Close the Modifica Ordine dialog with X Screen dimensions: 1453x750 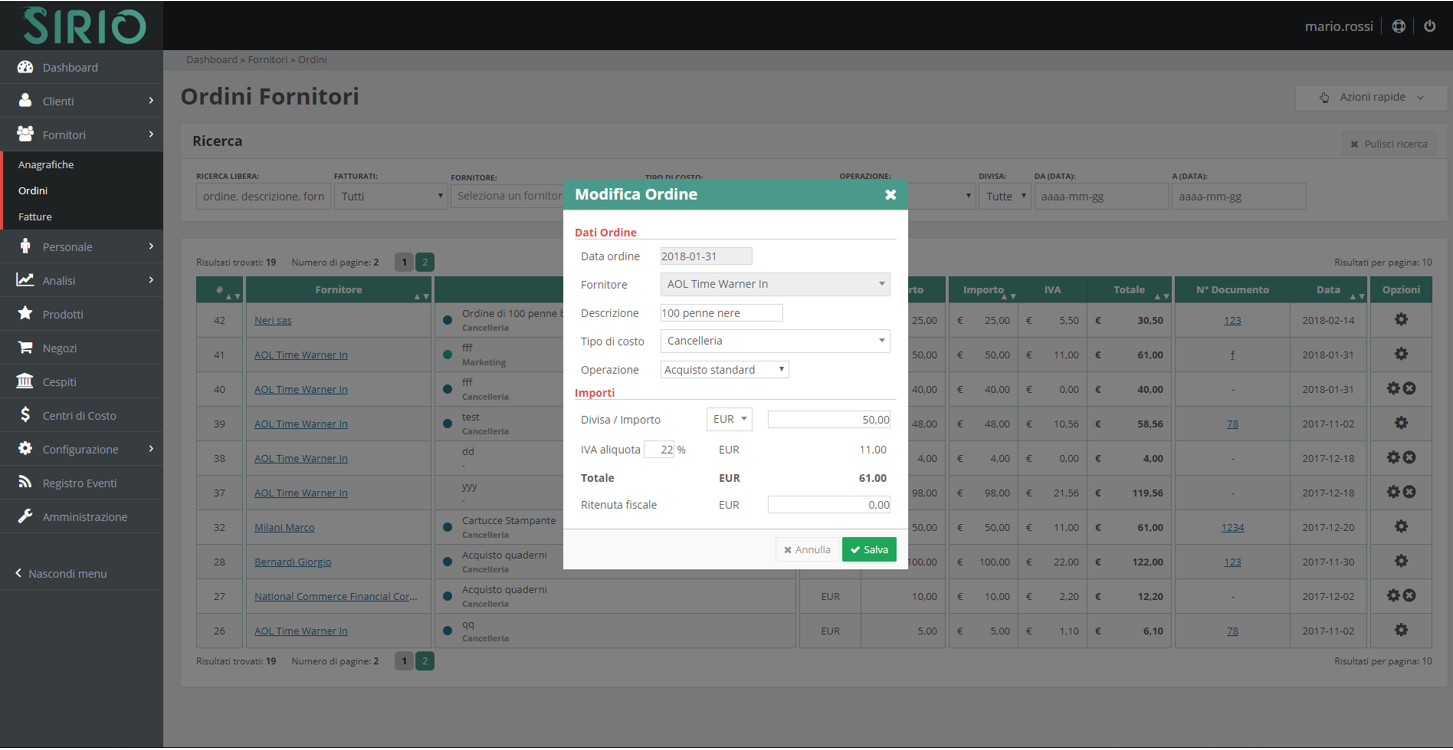pos(890,195)
